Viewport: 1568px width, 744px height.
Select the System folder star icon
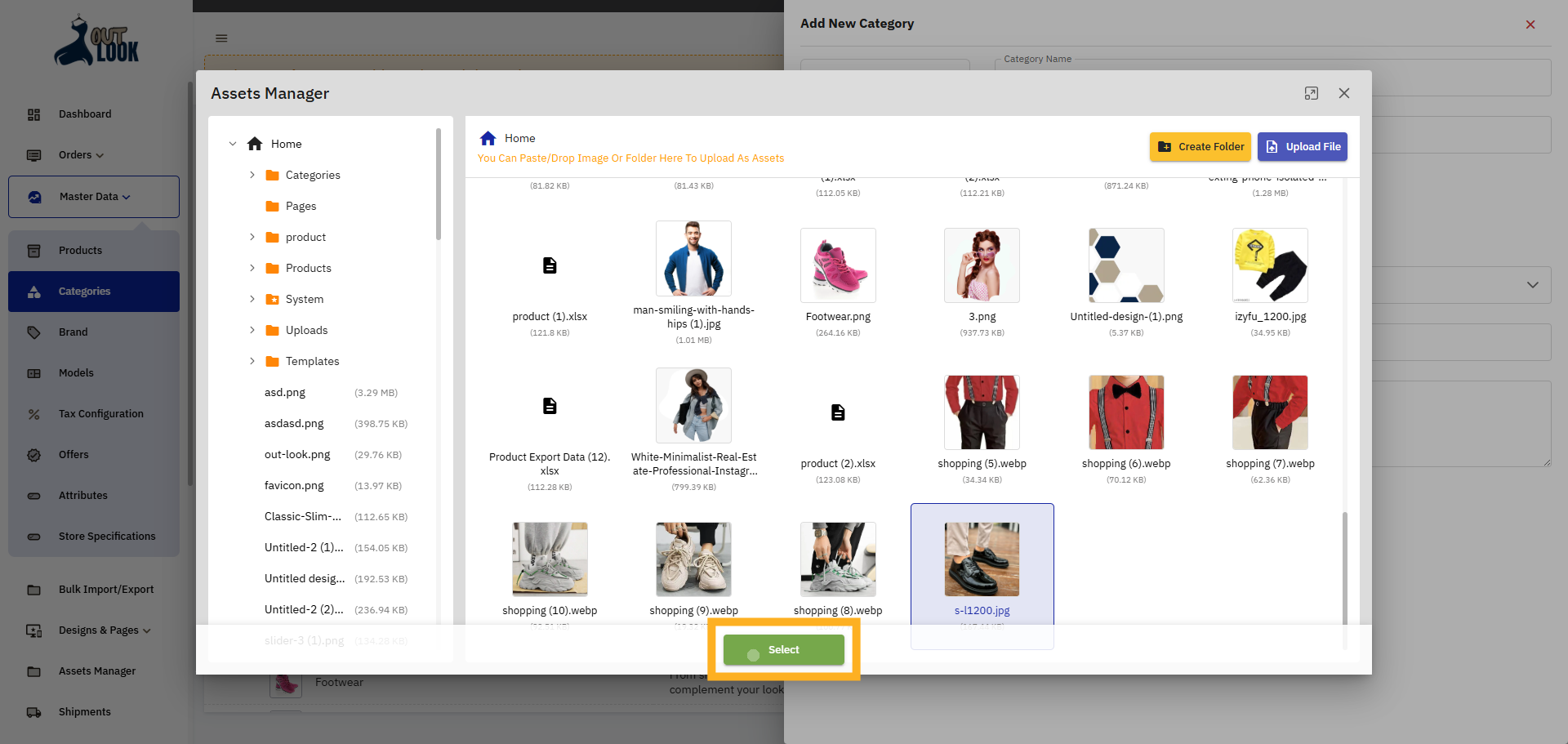273,299
